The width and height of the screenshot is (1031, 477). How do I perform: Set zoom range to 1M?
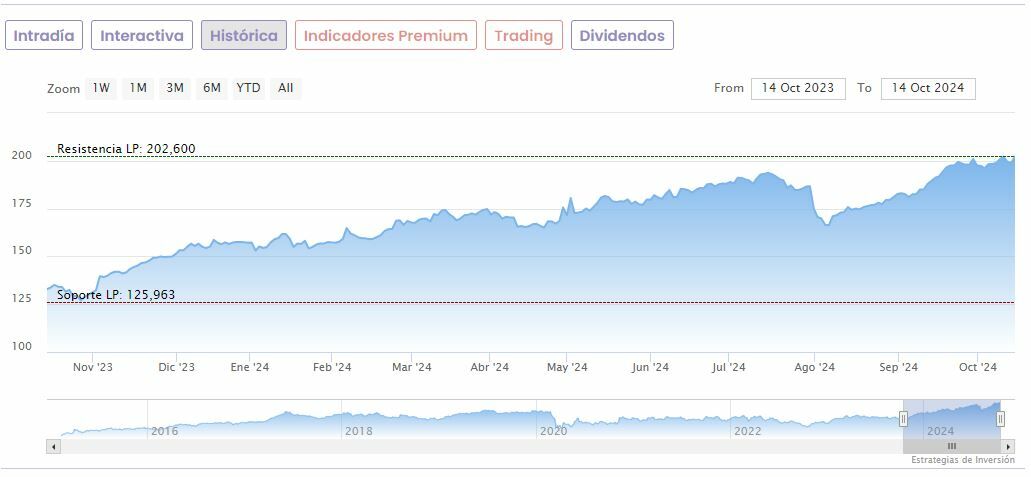(138, 88)
